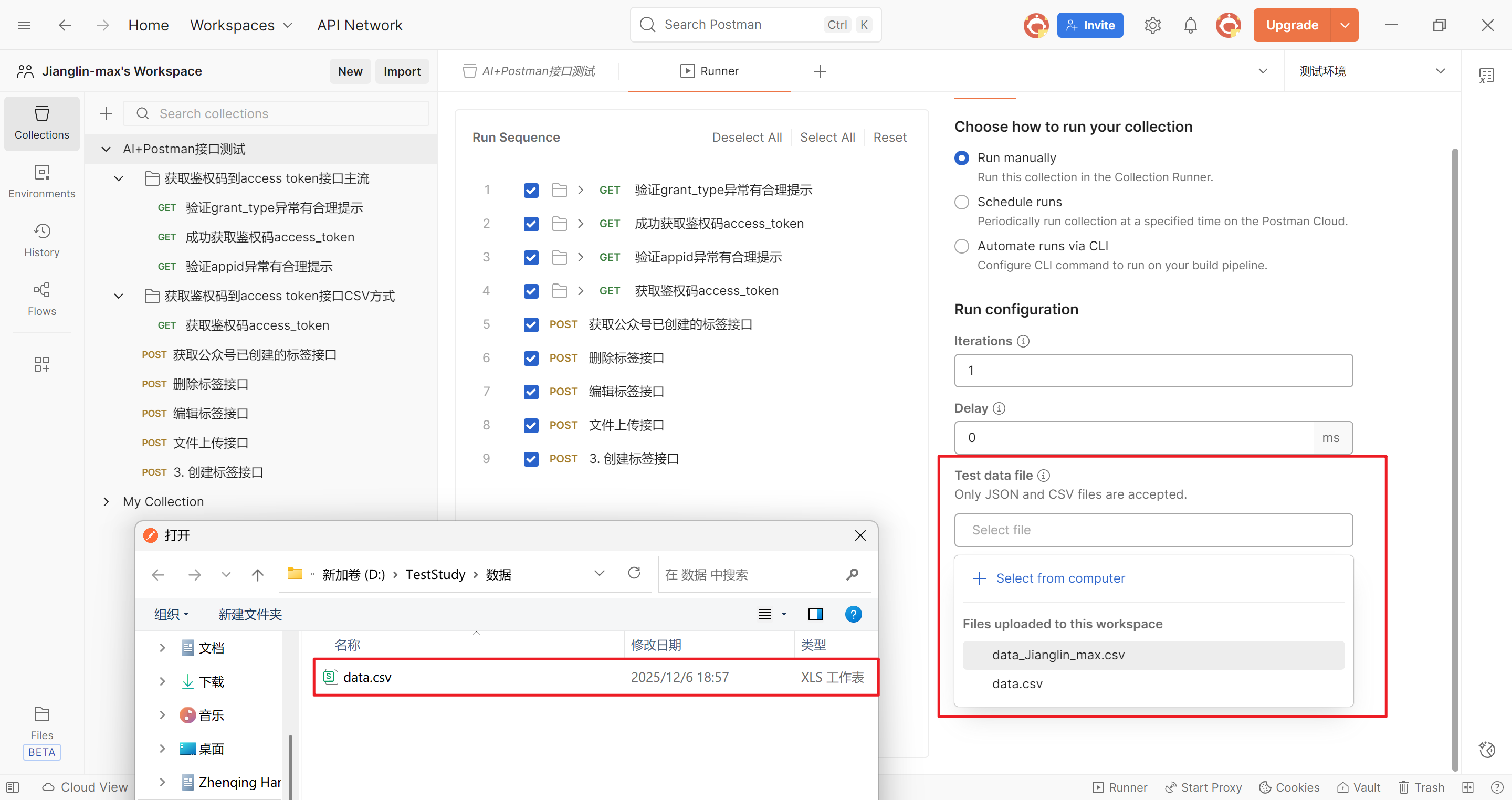Create new collection with plus icon
Screen dimensions: 1512x800
click(106, 113)
